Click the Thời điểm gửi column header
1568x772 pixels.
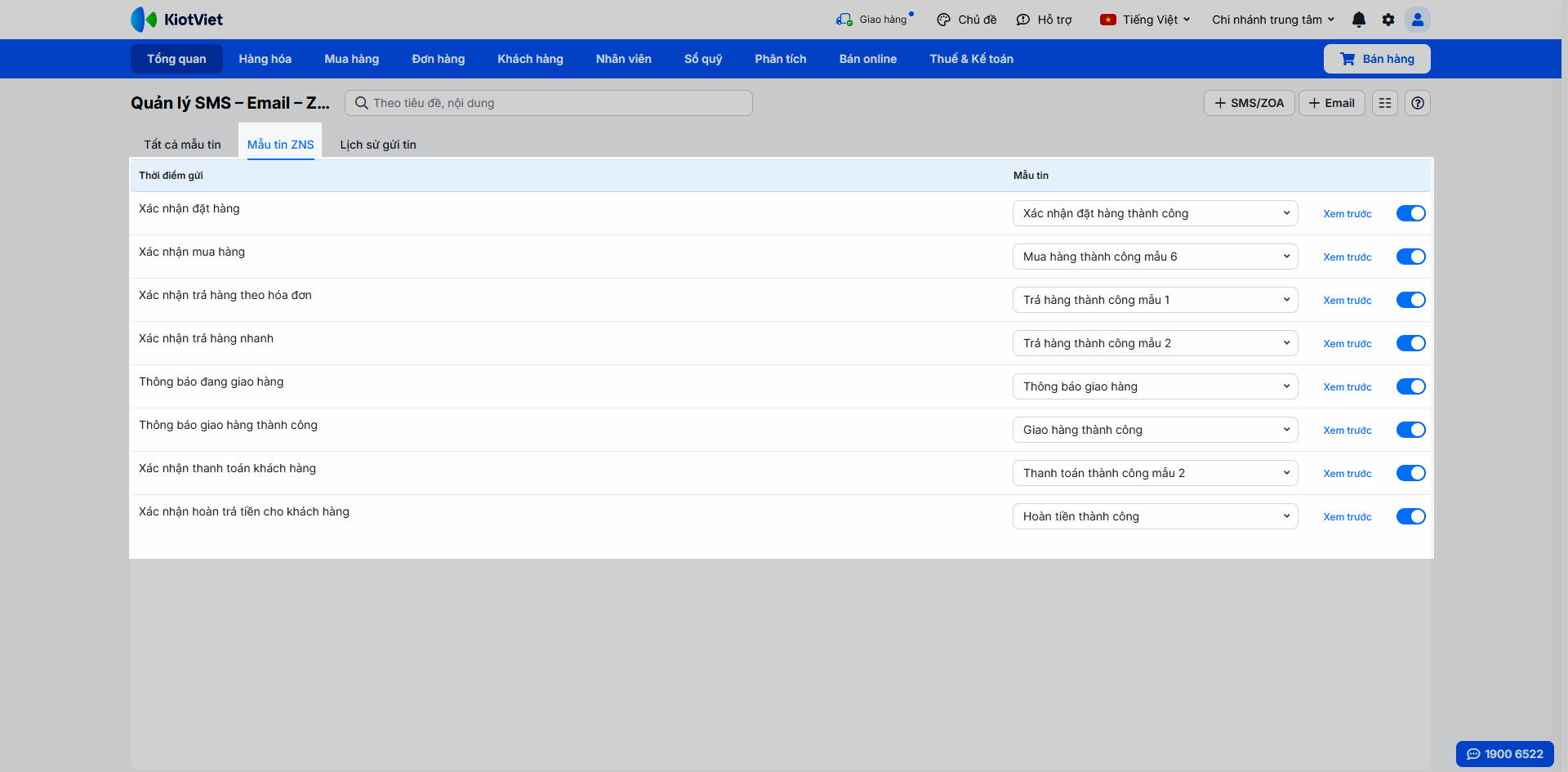(171, 176)
